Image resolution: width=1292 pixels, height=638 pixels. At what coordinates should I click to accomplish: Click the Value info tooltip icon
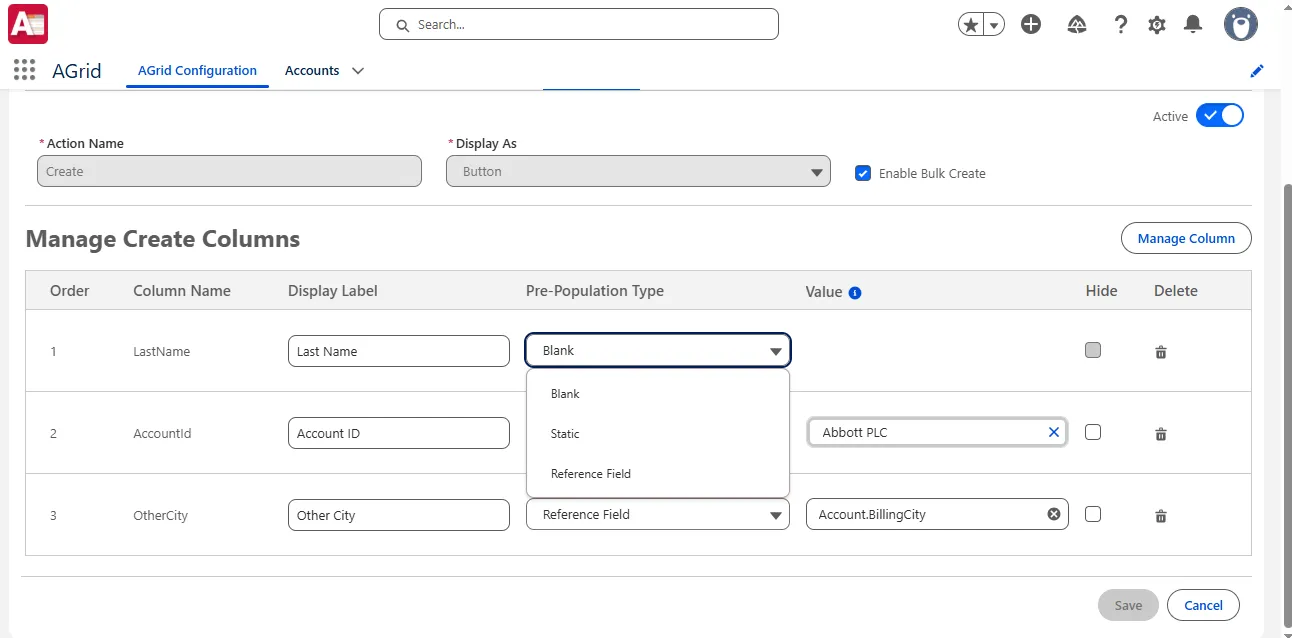click(x=855, y=293)
